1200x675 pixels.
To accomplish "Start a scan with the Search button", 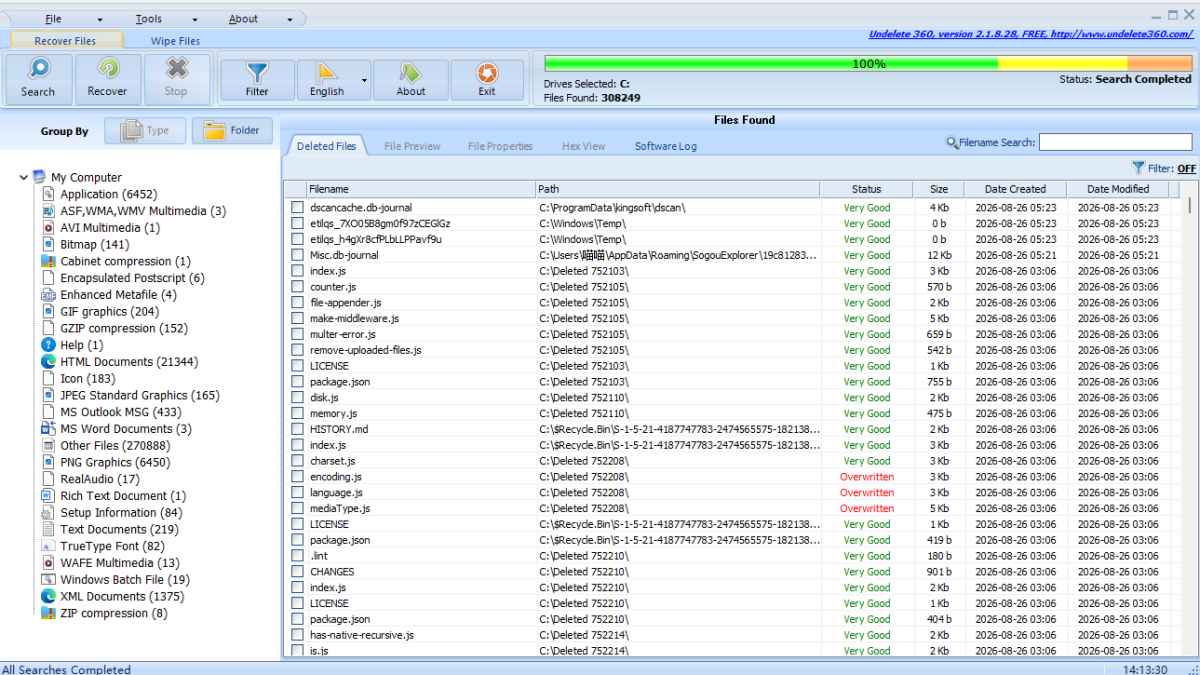I will 38,78.
